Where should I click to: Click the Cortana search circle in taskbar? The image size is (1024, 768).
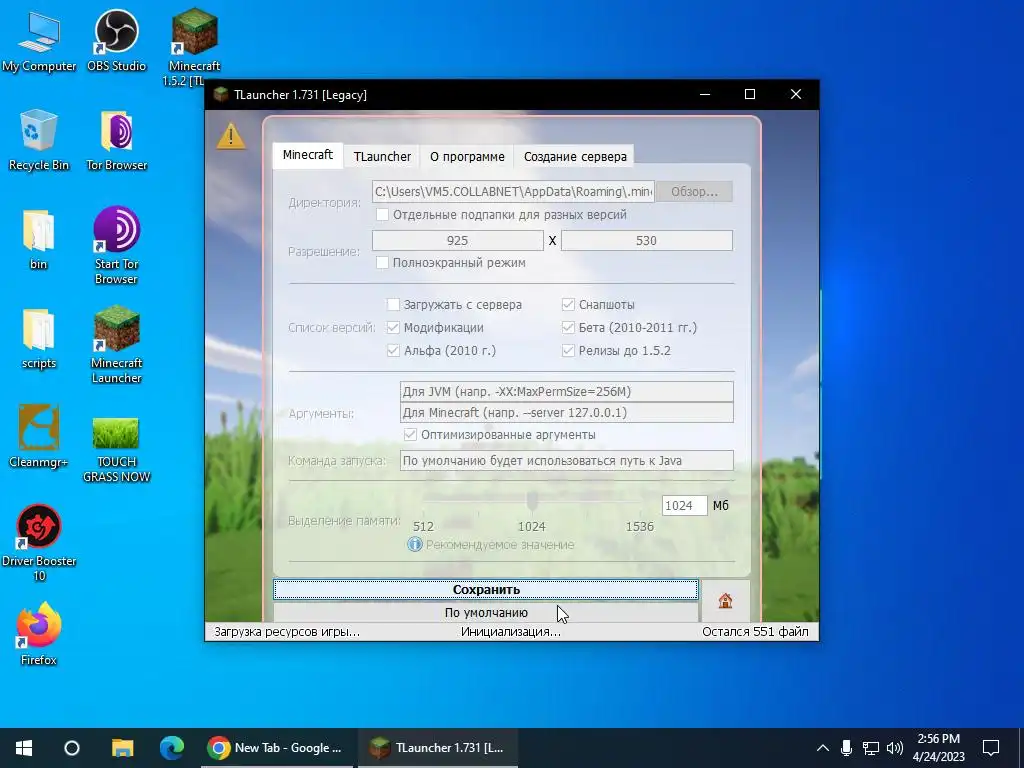(72, 748)
